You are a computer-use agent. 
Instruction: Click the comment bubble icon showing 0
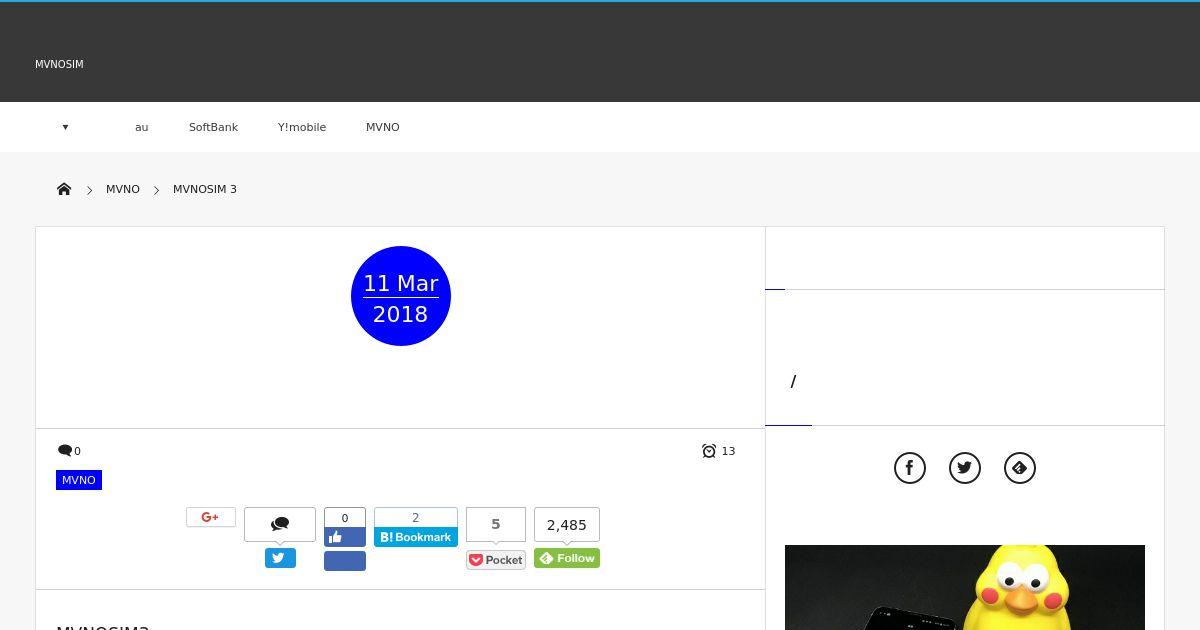(65, 451)
